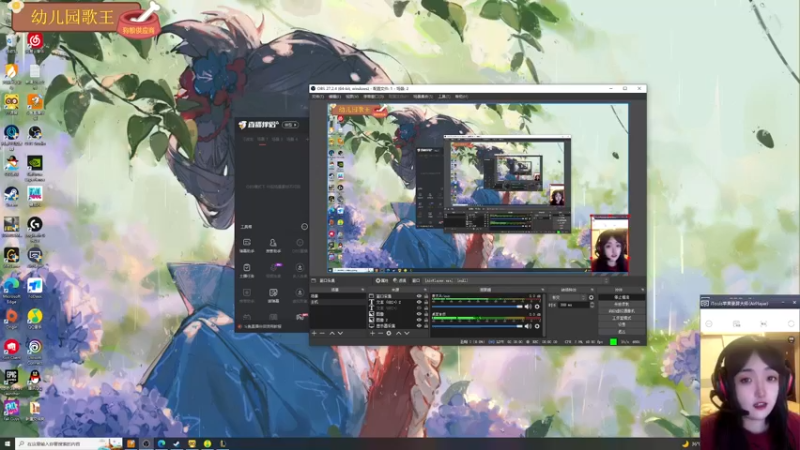Open transition properties gear in the transitions dock

(591, 297)
